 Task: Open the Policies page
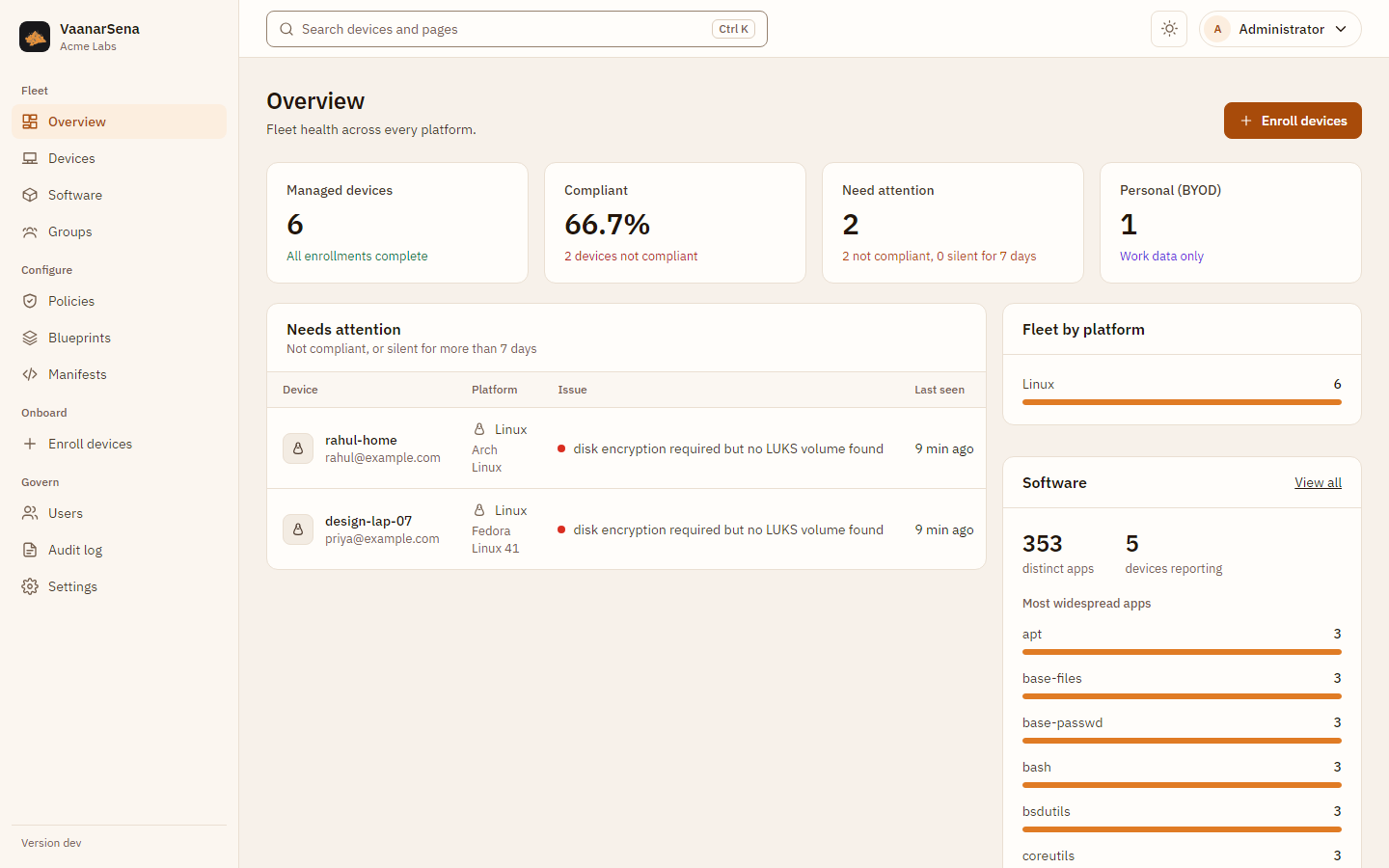pyautogui.click(x=119, y=301)
